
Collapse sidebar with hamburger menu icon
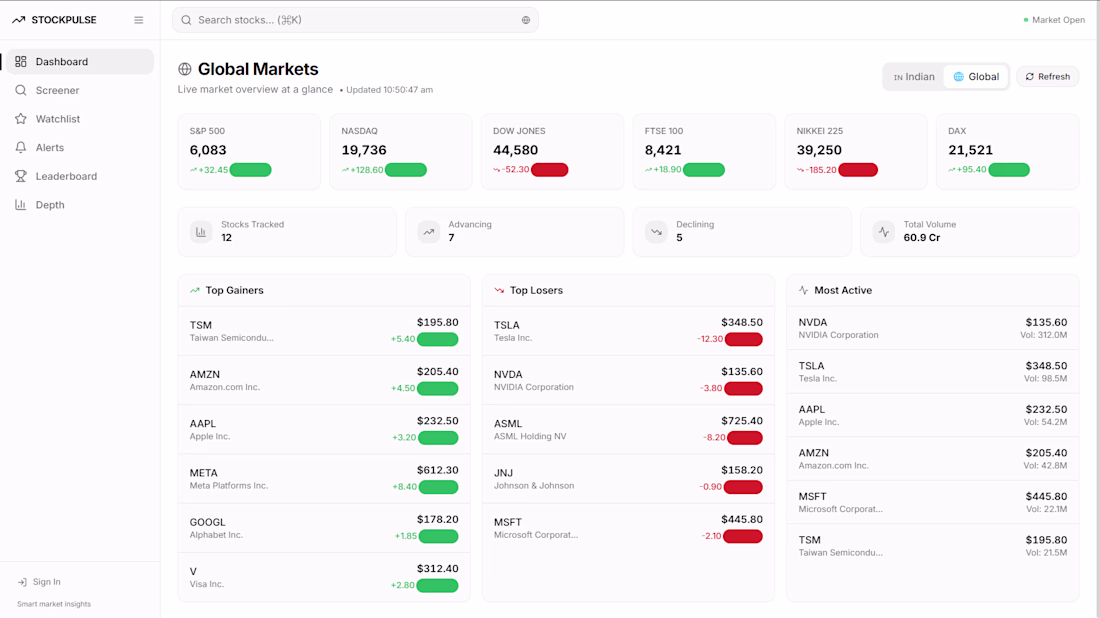[x=139, y=20]
